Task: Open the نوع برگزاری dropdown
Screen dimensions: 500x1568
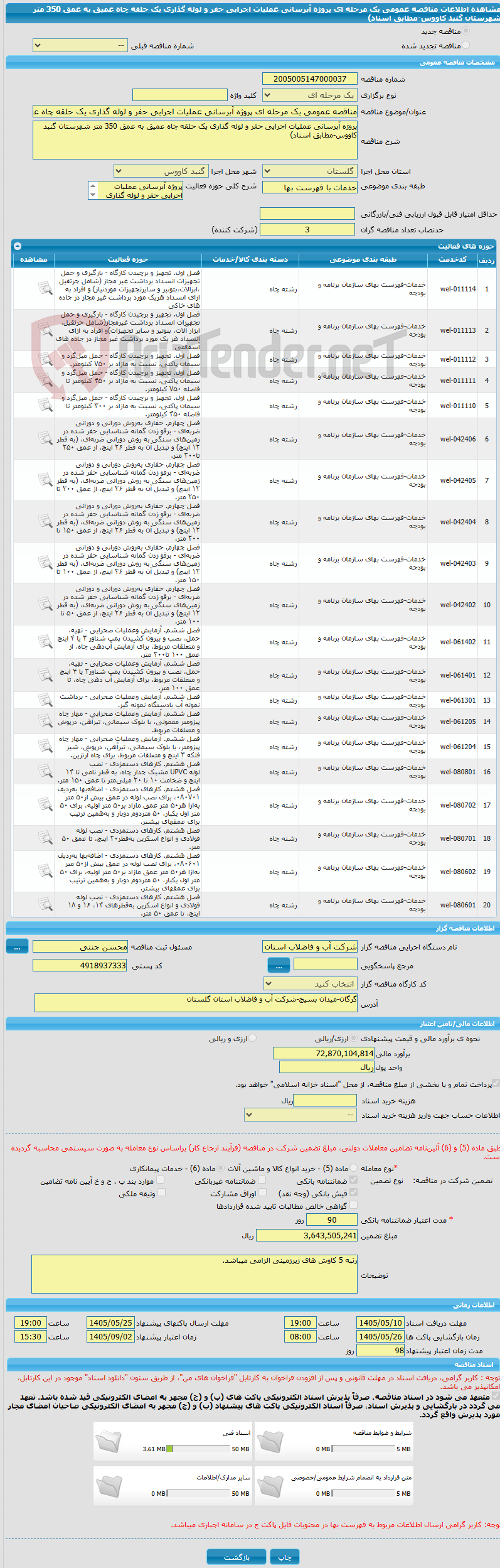Action: point(309,95)
